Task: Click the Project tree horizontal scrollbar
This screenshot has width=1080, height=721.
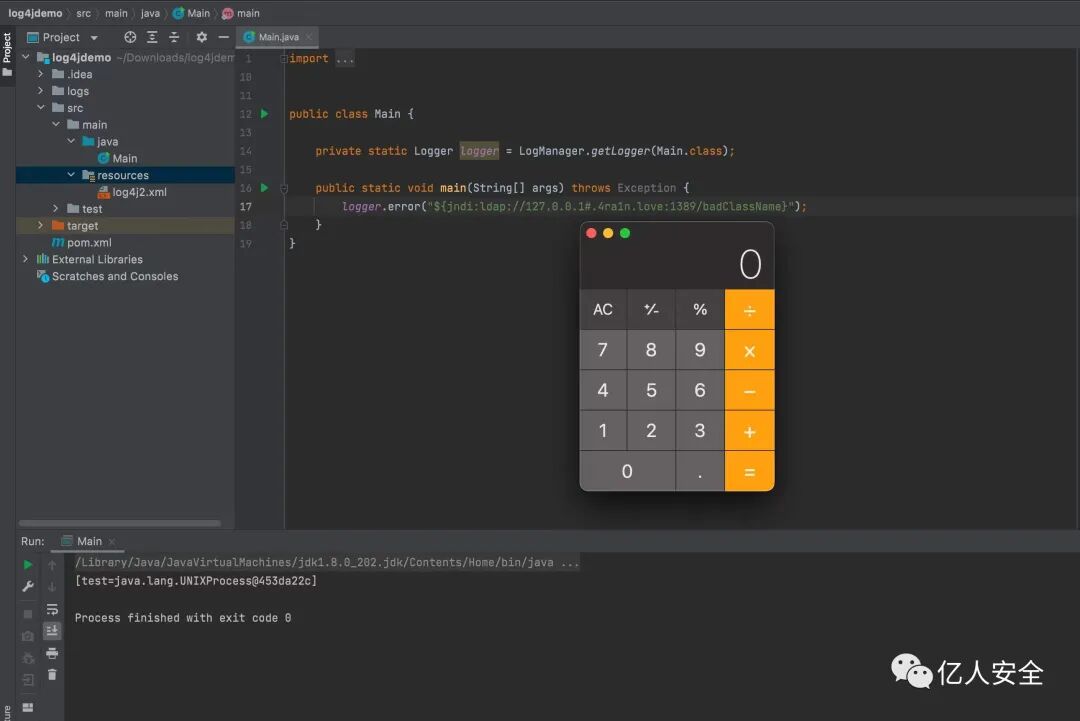Action: click(x=120, y=523)
